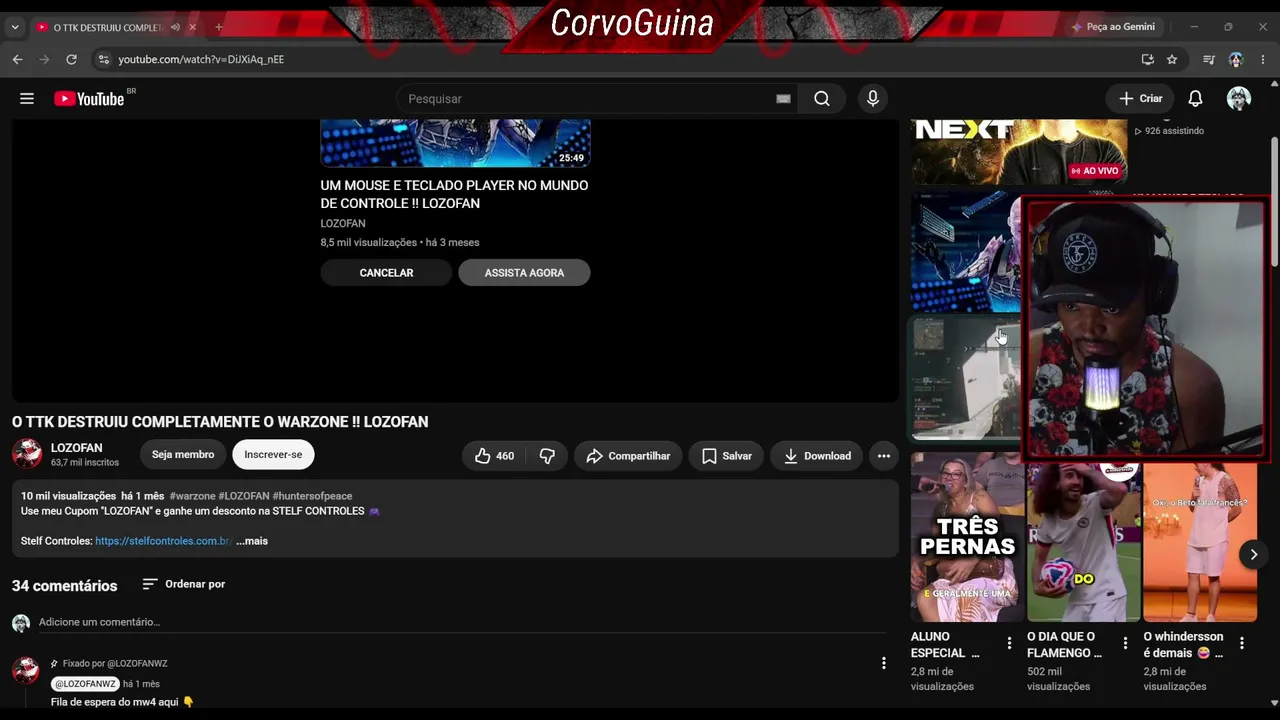
Task: Open more actions menu beside Download
Action: point(884,456)
